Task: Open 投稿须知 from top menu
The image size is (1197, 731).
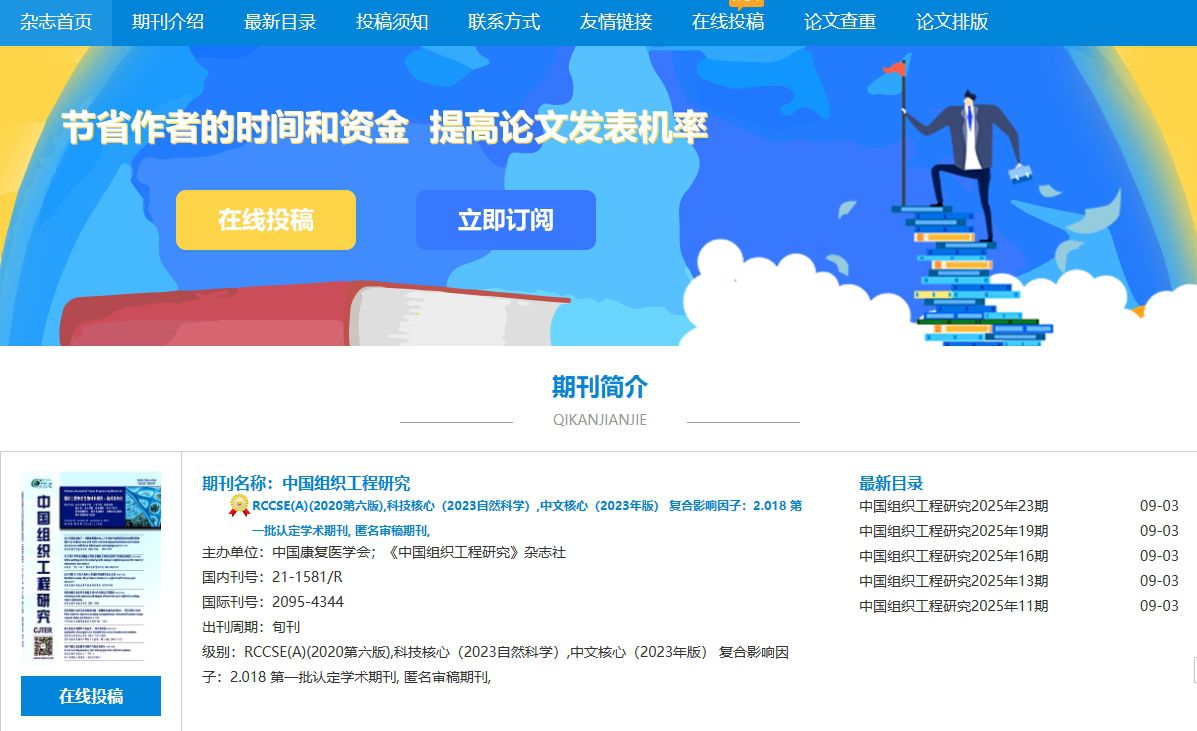Action: pos(392,22)
